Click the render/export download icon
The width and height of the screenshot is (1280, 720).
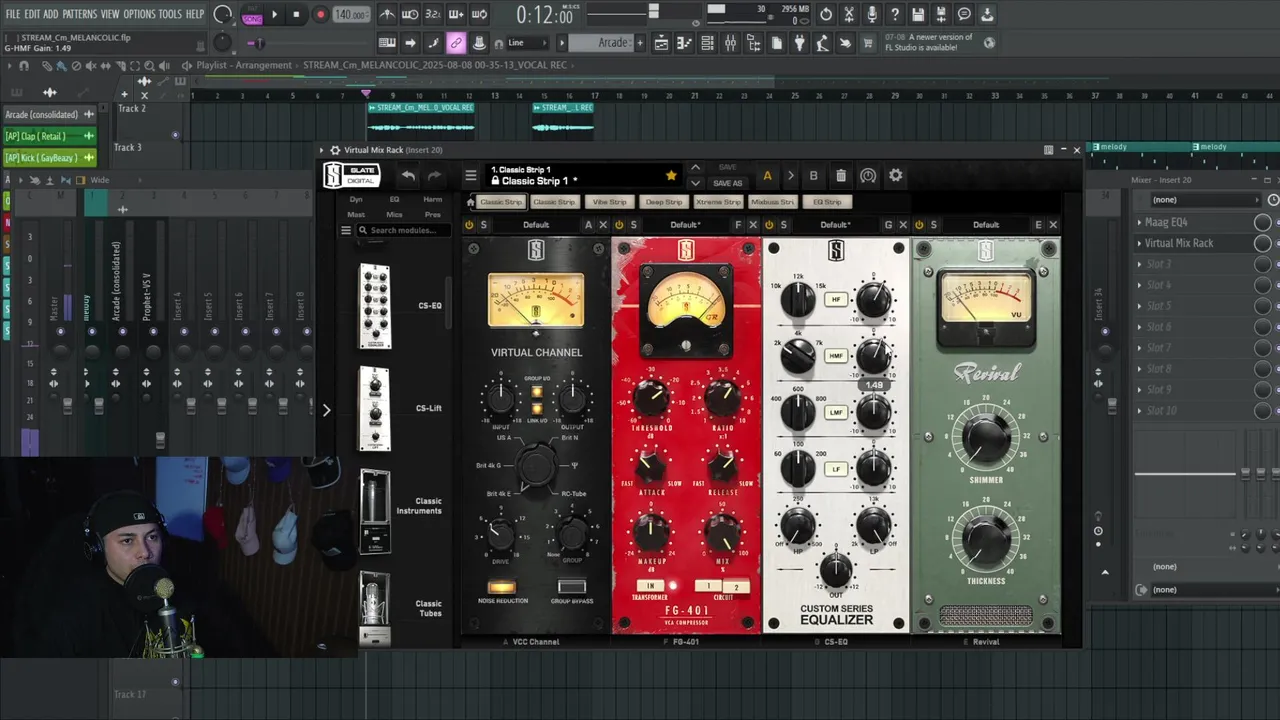987,14
